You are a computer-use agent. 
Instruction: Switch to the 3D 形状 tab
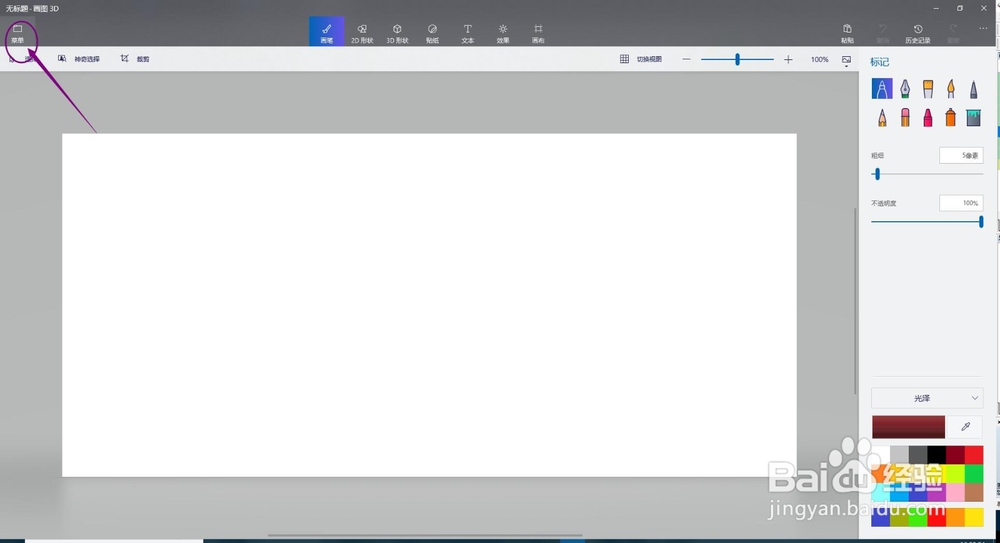coord(397,33)
